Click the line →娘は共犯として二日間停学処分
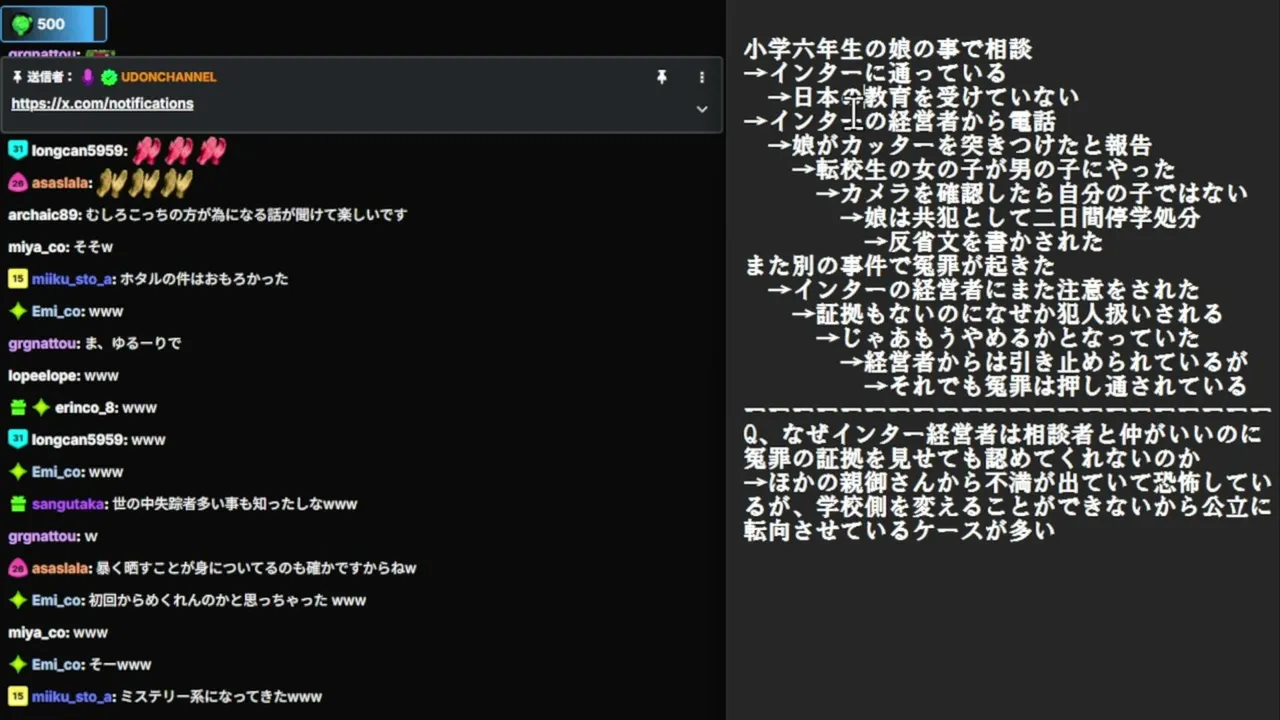The height and width of the screenshot is (720, 1280). tap(1020, 217)
